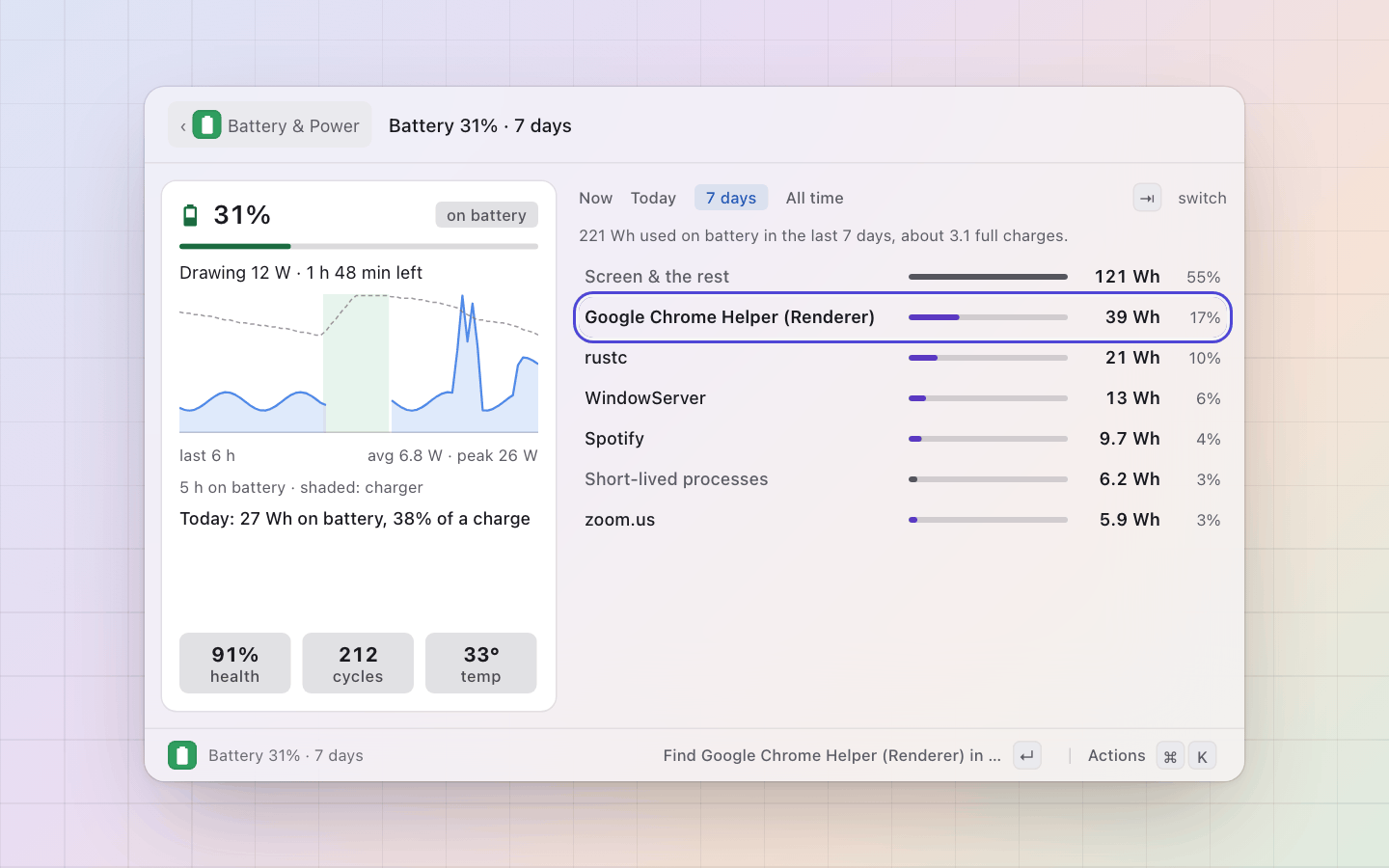1389x868 pixels.
Task: Click the power draw history chart
Action: click(359, 364)
